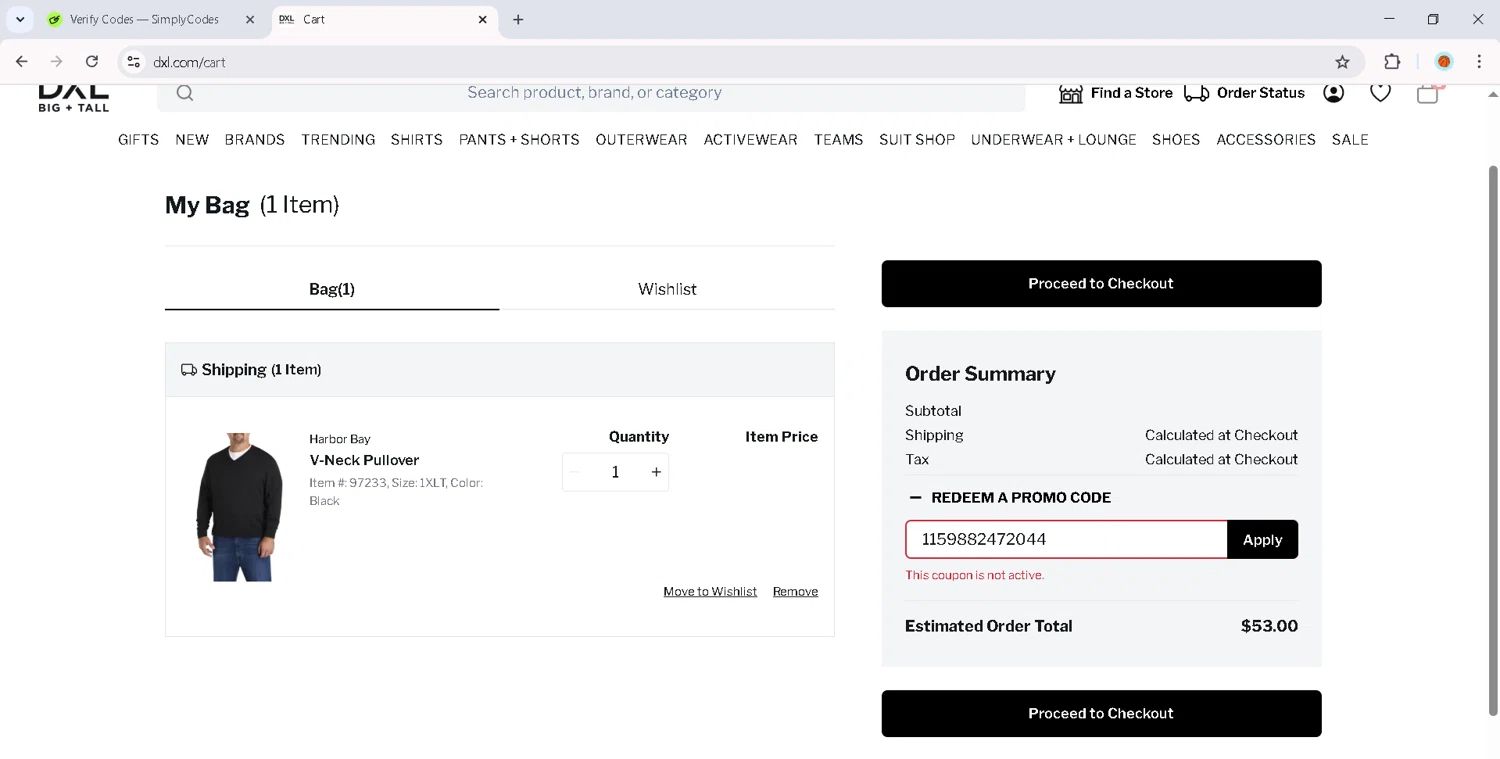Click the promo code input field
Image resolution: width=1500 pixels, height=759 pixels.
click(1066, 539)
